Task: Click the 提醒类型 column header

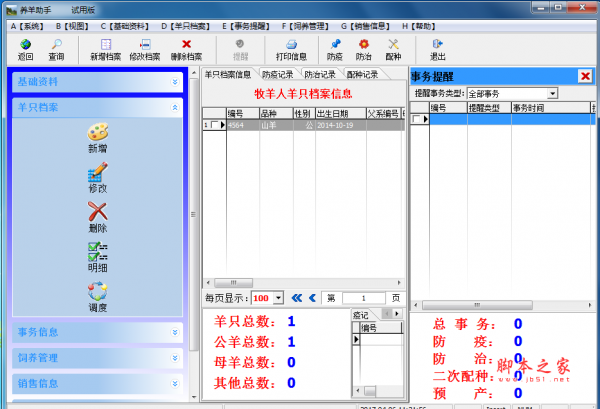Action: pyautogui.click(x=489, y=108)
